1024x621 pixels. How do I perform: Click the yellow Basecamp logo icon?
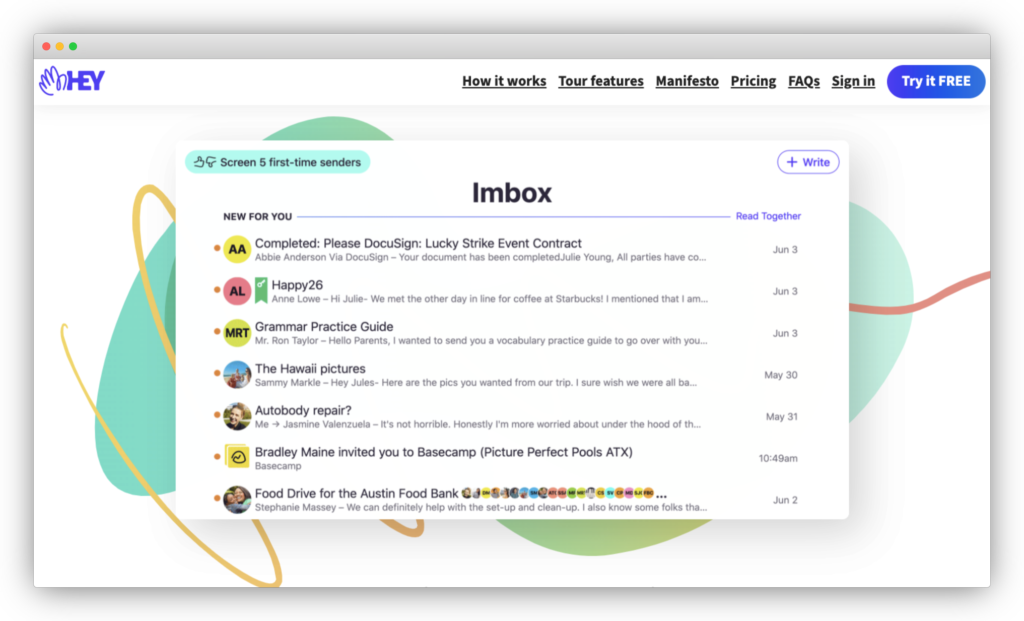237,457
